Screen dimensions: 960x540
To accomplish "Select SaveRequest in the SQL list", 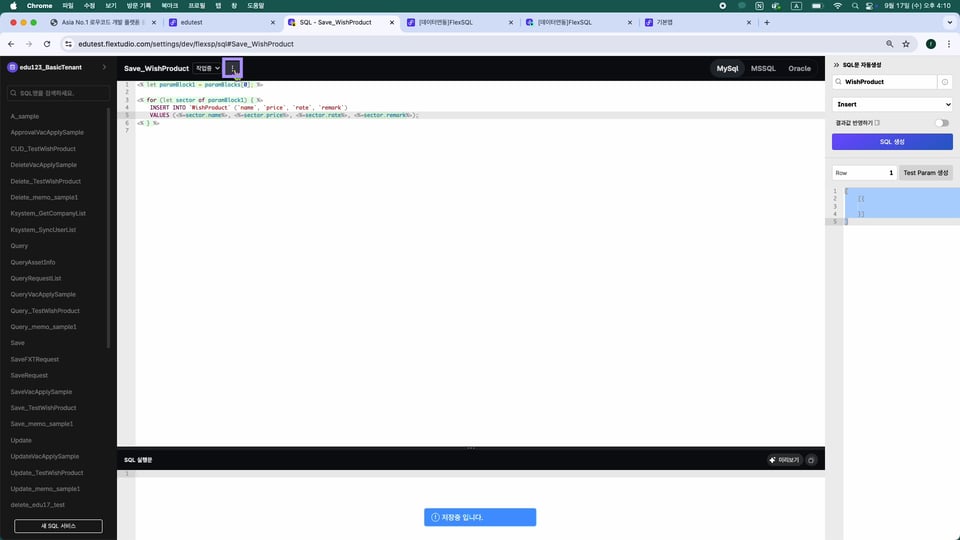I will [x=29, y=375].
